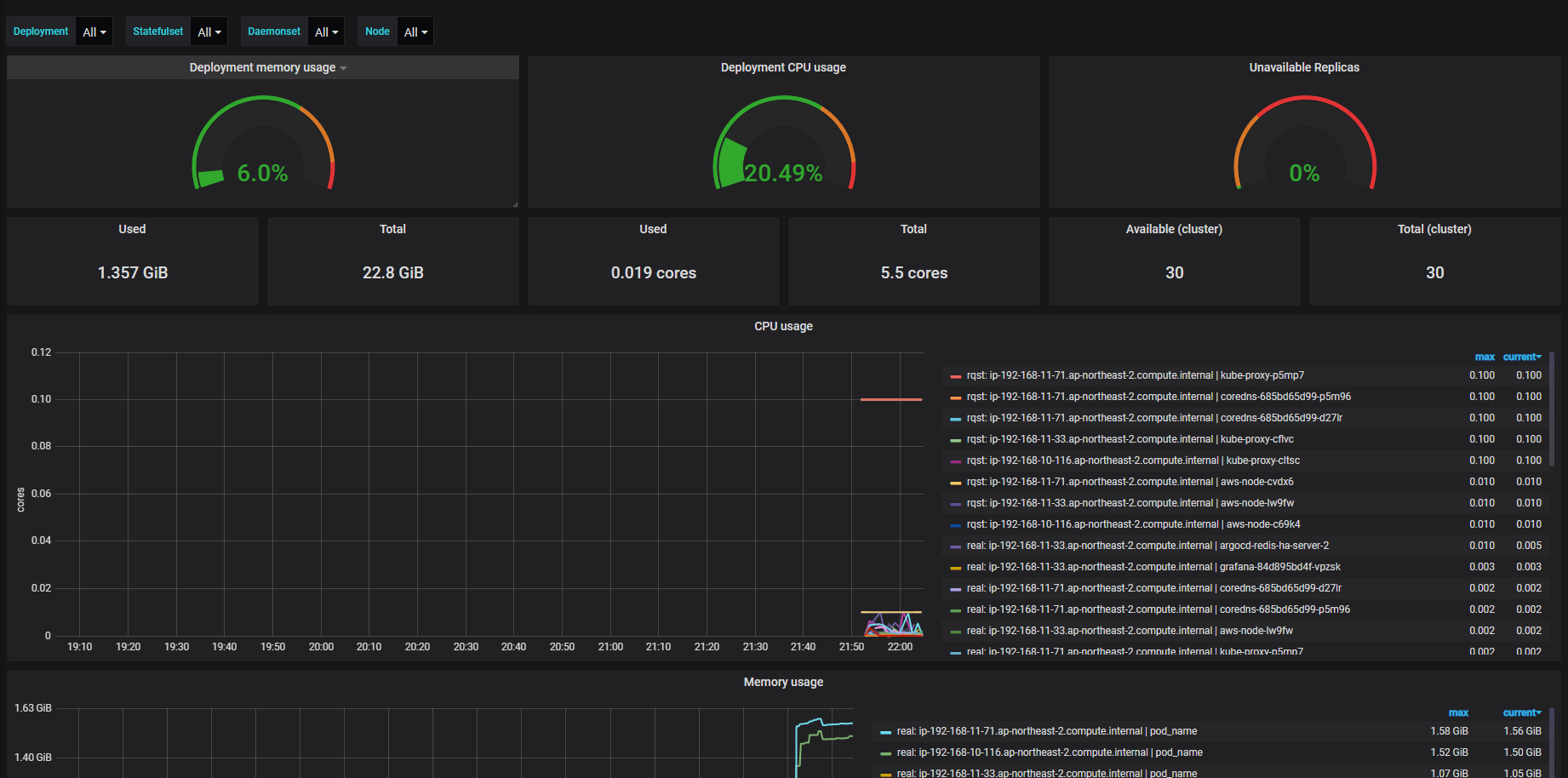Click color swatch of argocd-redis-ha-server-2 series

coord(955,546)
